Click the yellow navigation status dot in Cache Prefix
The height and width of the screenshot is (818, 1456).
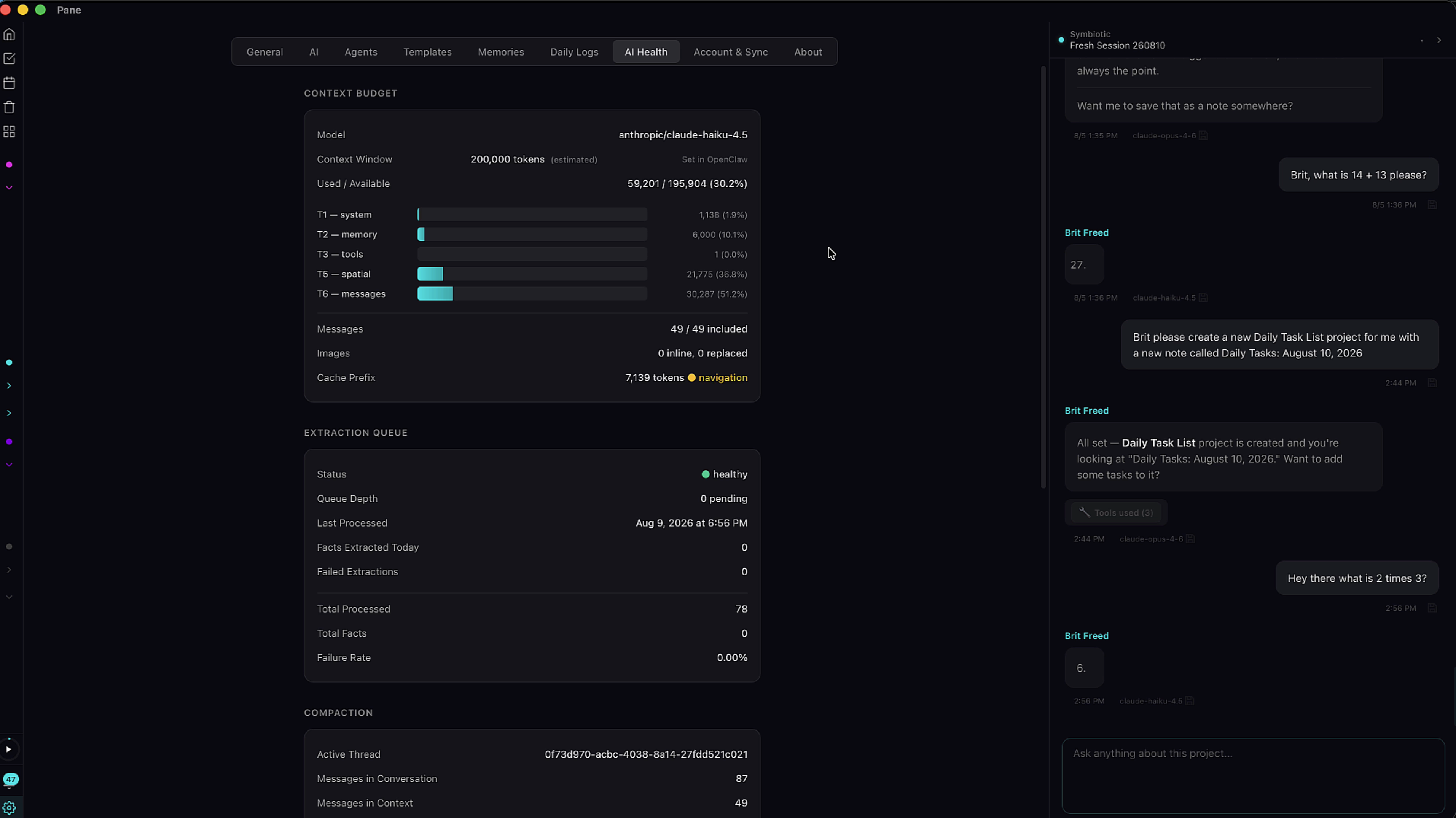691,378
